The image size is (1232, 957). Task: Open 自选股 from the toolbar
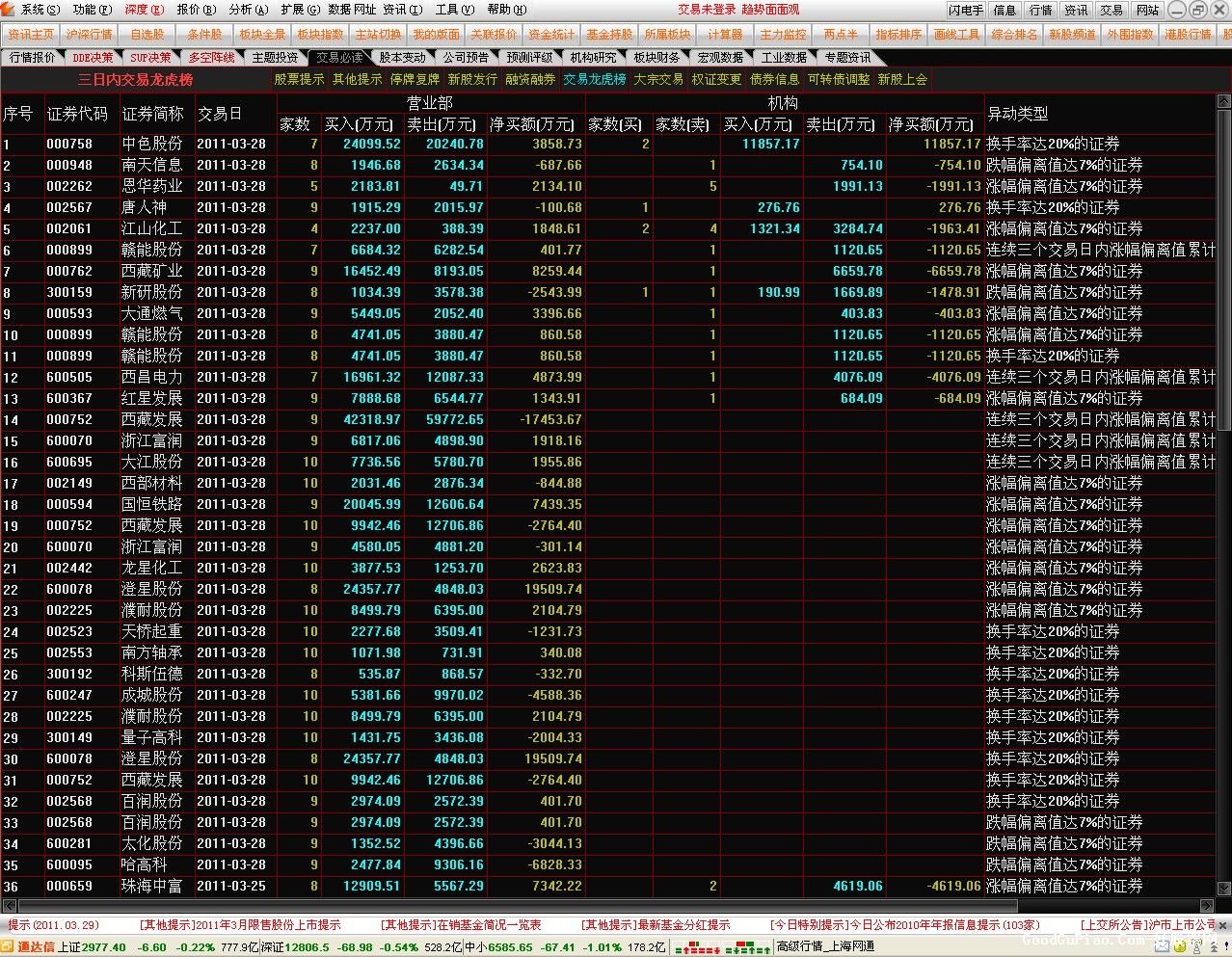pos(147,34)
